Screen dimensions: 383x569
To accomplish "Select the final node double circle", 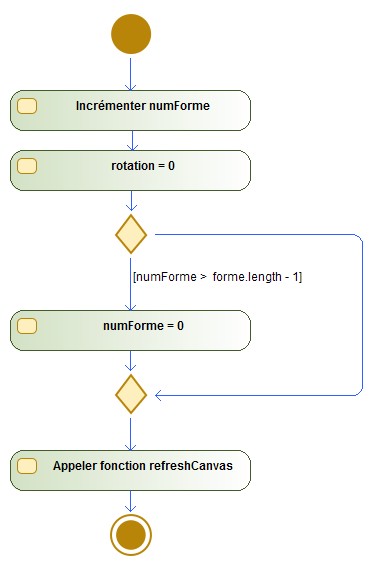I will point(131,535).
